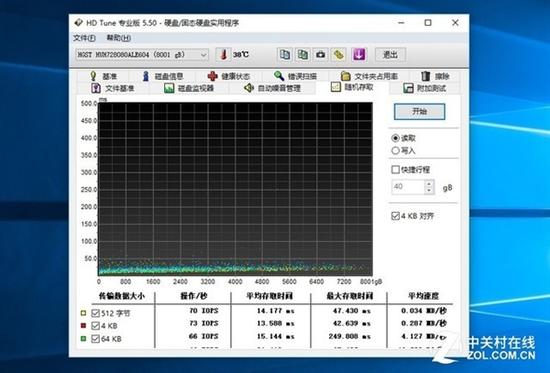550x373 pixels.
Task: Click the 开始 start button
Action: pos(420,112)
